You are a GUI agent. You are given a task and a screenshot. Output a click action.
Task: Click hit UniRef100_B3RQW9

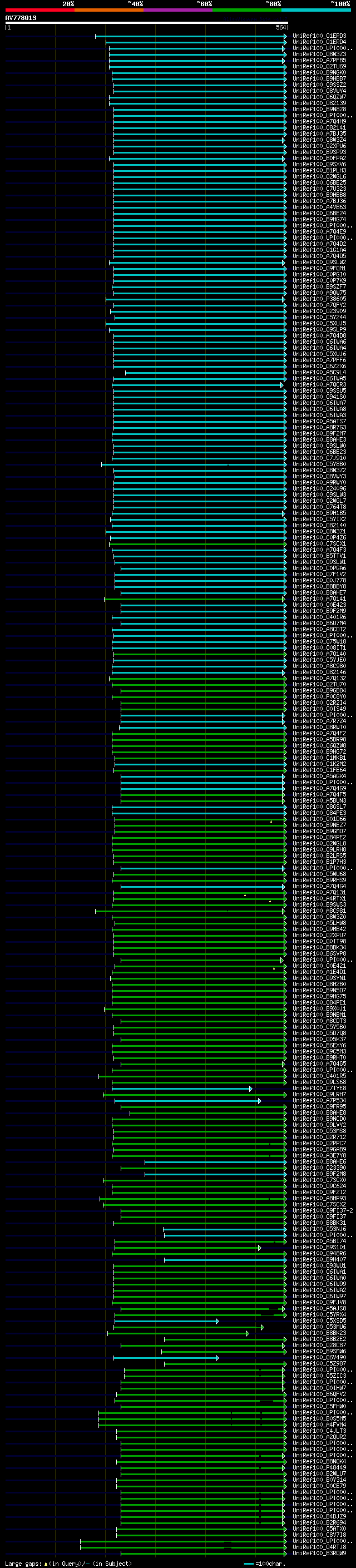(319, 1554)
